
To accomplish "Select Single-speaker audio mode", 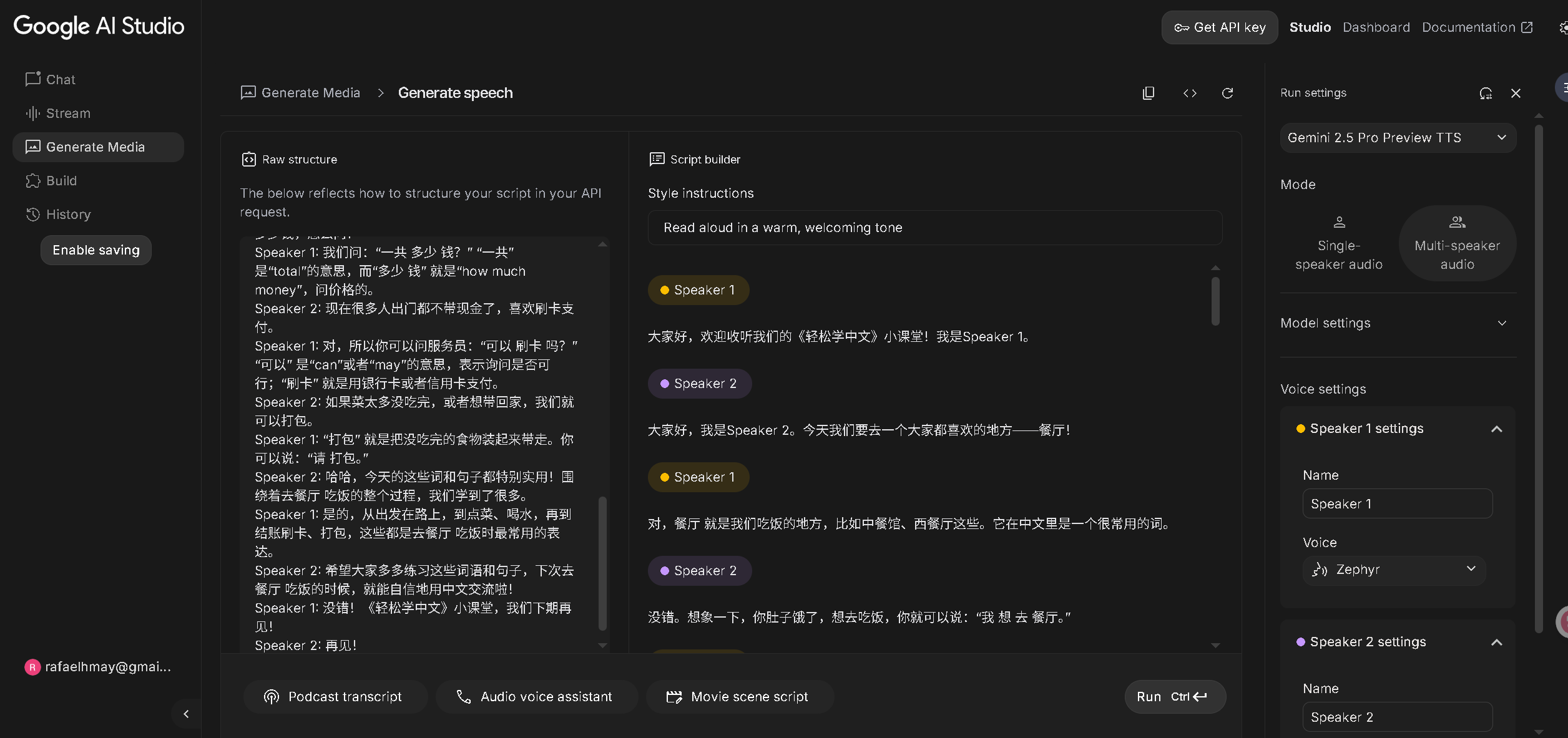I will click(x=1338, y=243).
